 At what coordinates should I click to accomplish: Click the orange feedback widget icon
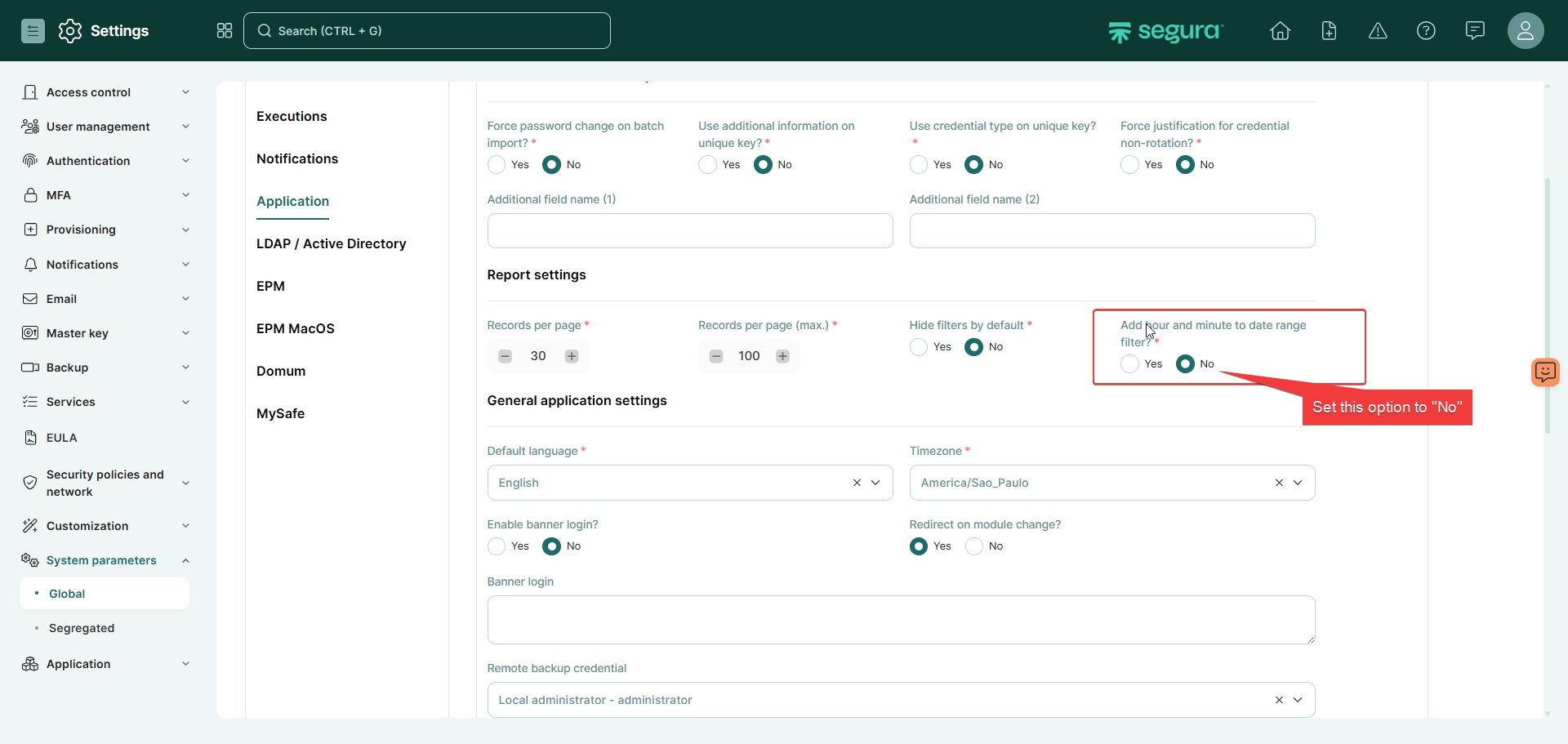pyautogui.click(x=1544, y=372)
